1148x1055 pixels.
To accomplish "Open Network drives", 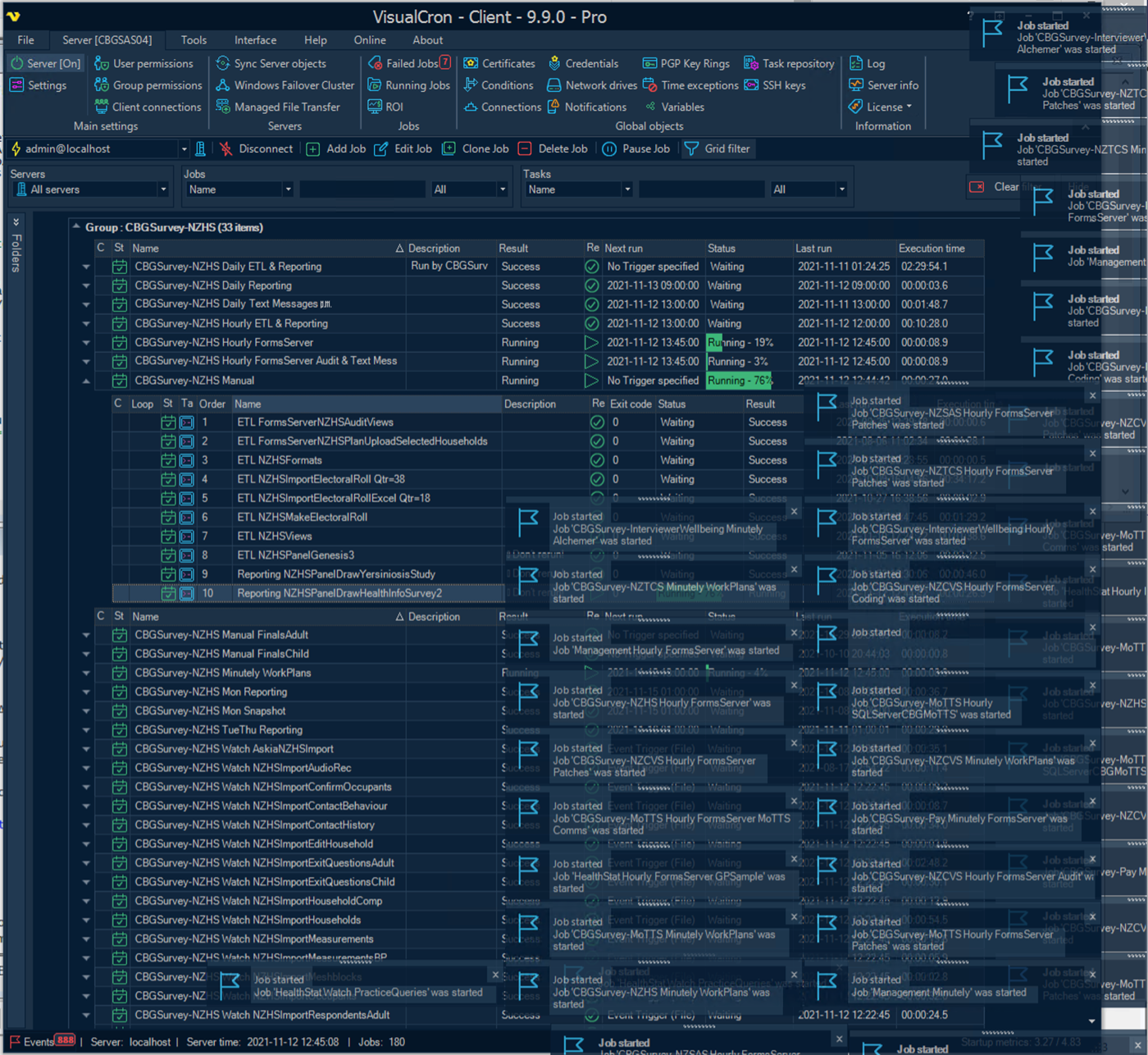I will point(591,85).
